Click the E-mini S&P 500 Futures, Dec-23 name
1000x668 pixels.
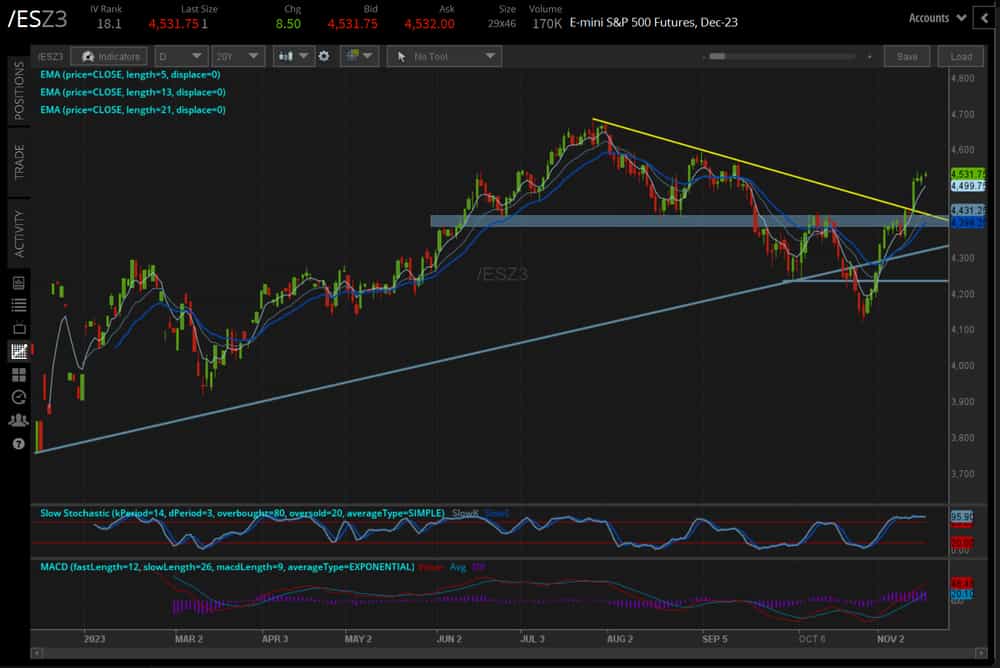coord(654,22)
